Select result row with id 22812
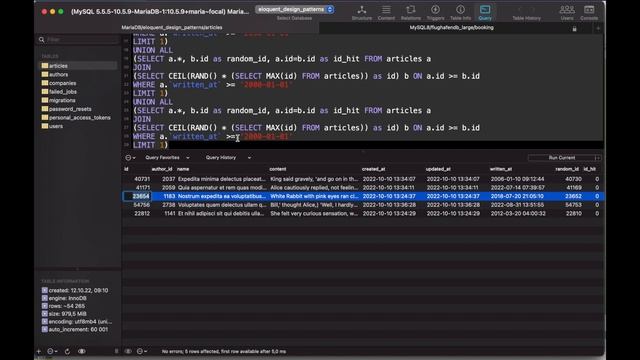 click(x=363, y=213)
